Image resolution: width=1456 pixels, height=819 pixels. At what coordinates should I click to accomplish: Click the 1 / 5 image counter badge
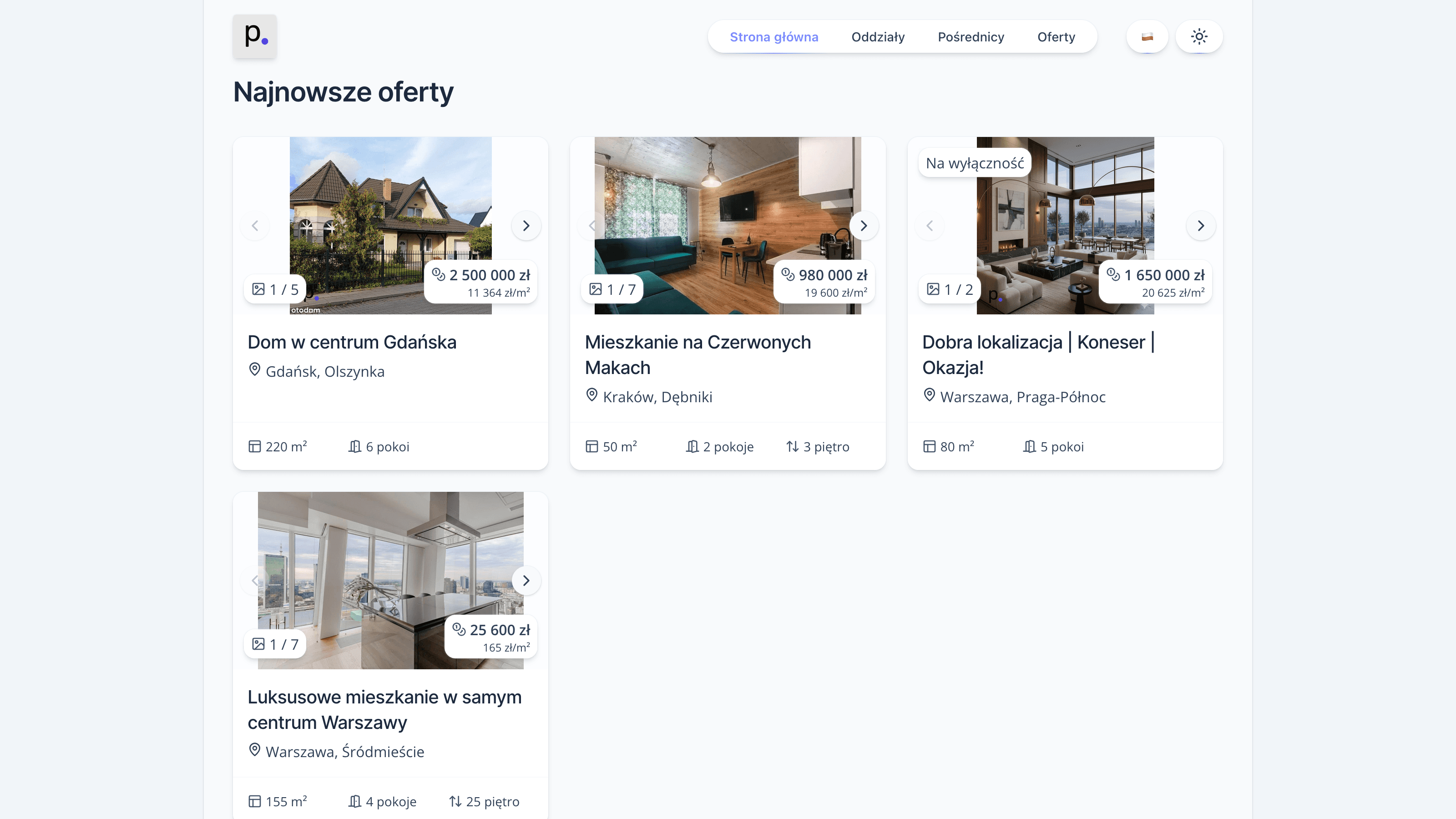[x=275, y=289]
